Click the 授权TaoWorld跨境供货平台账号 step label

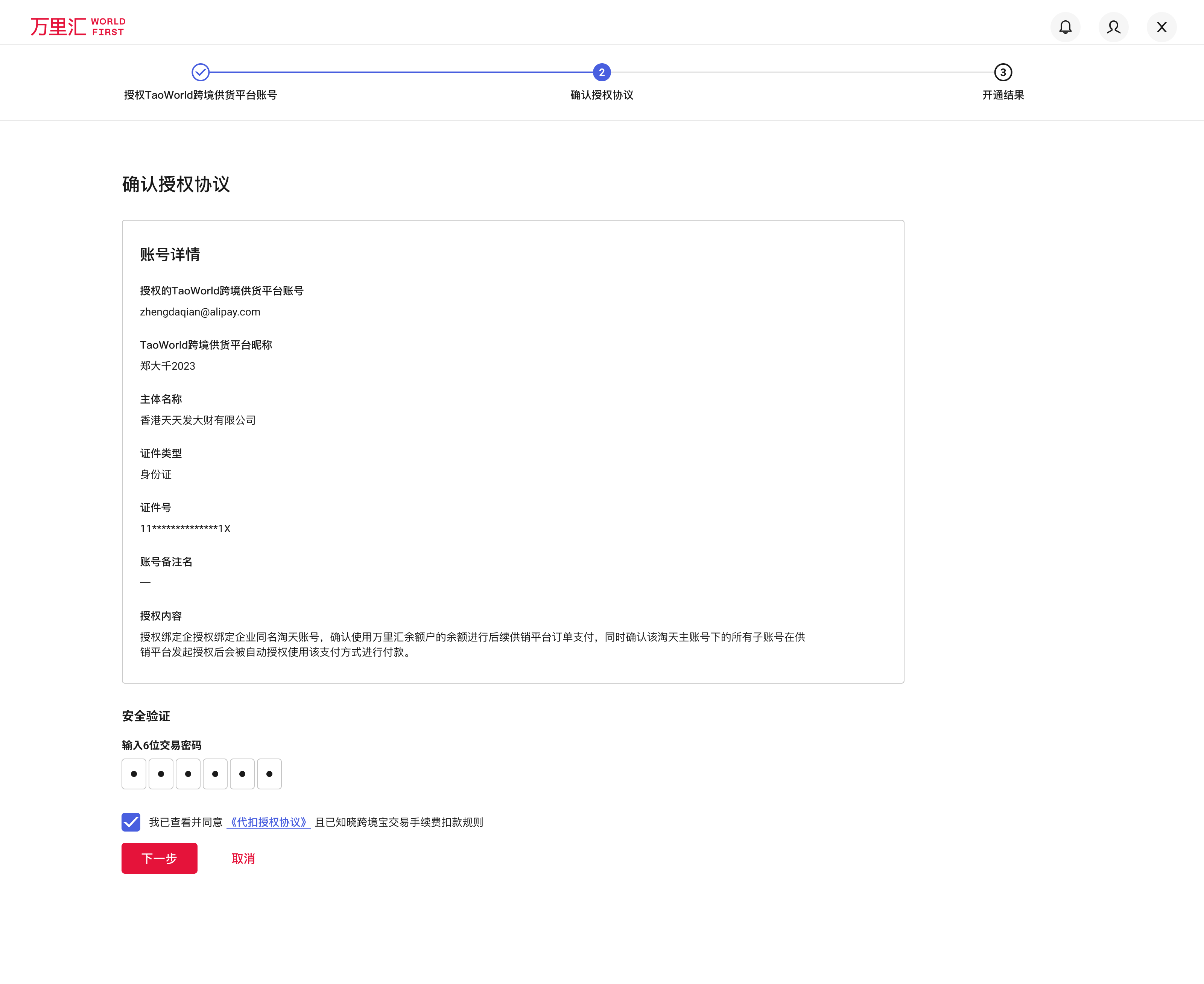200,94
